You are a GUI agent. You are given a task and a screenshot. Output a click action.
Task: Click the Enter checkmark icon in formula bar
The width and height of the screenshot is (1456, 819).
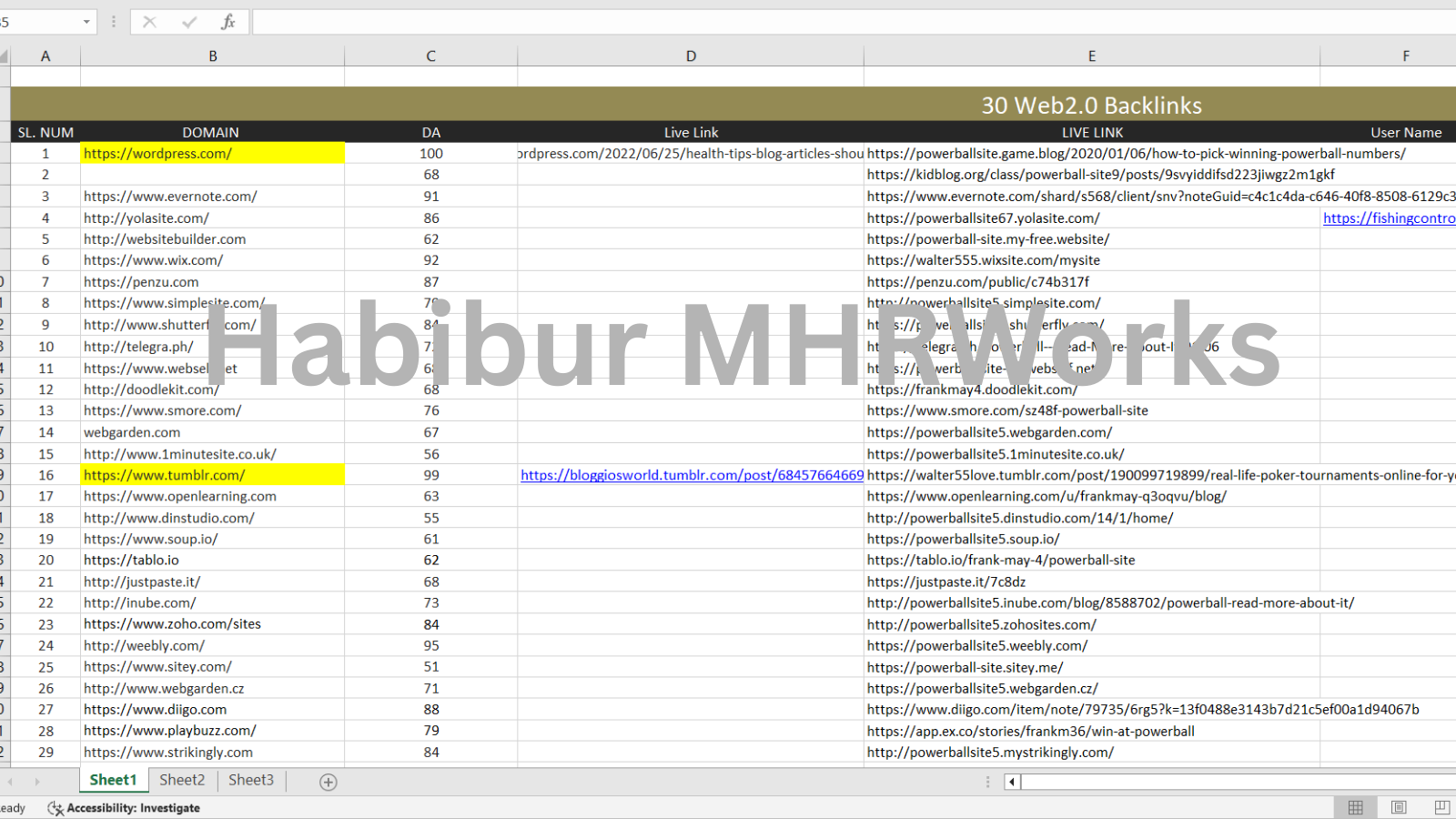click(189, 22)
